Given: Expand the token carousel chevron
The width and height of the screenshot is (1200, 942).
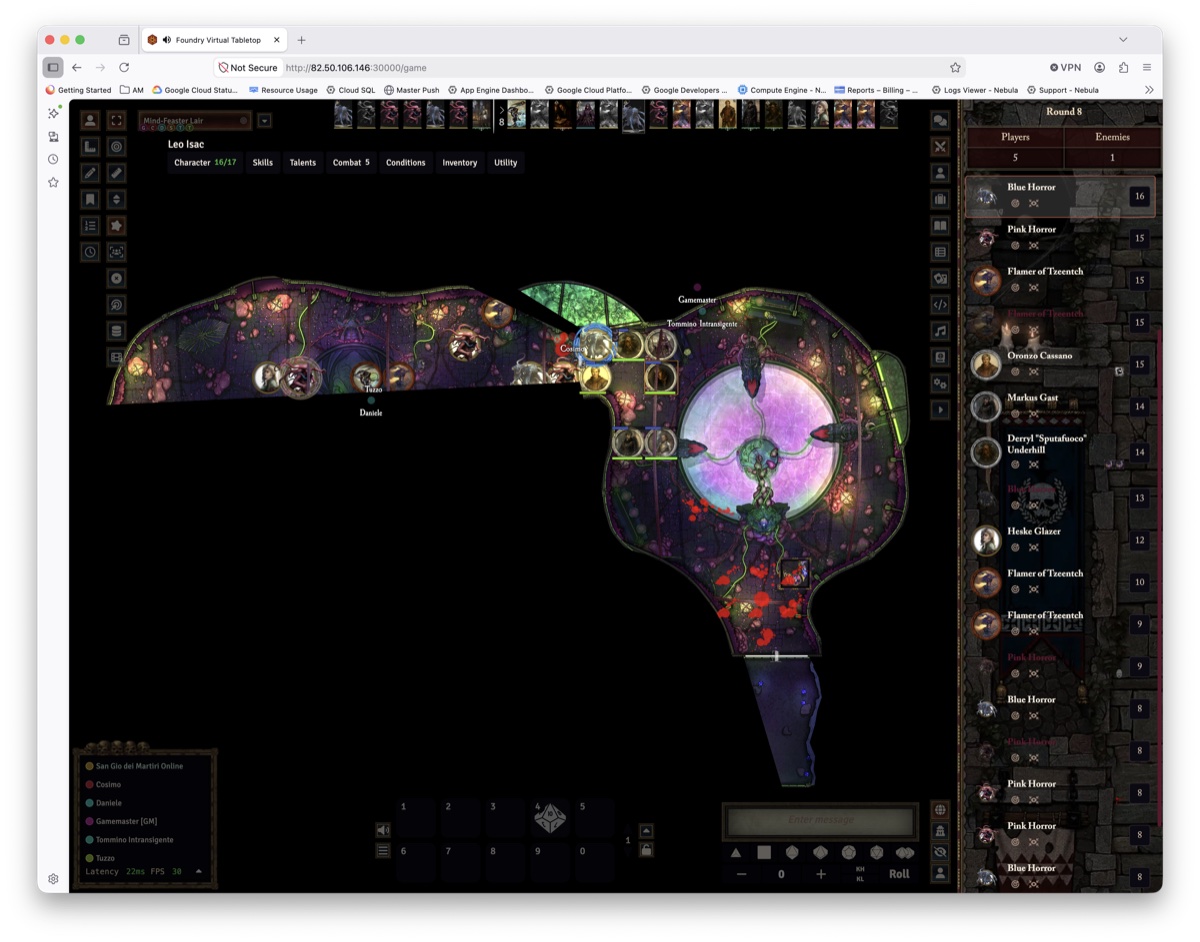Looking at the screenshot, I should tap(501, 110).
